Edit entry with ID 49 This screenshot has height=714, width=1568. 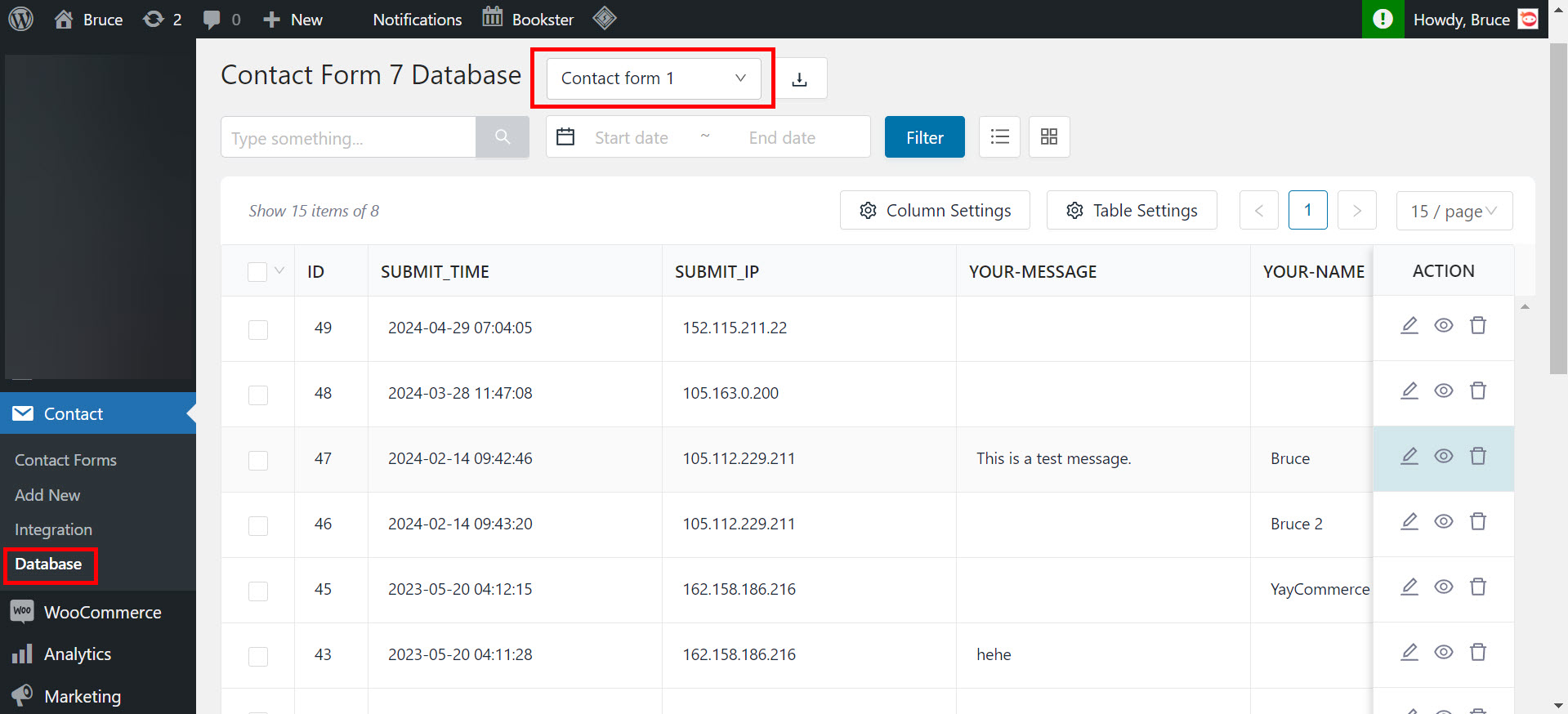[x=1409, y=326]
